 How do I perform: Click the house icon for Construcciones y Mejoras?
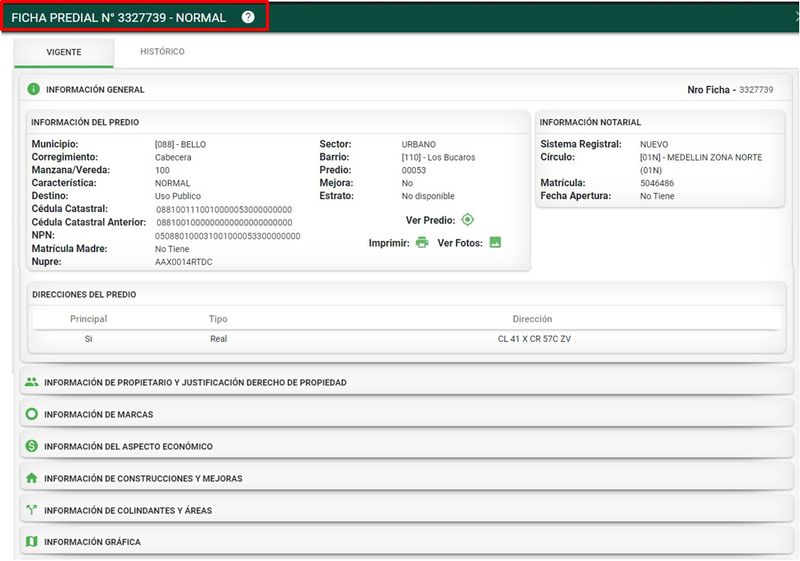point(31,478)
